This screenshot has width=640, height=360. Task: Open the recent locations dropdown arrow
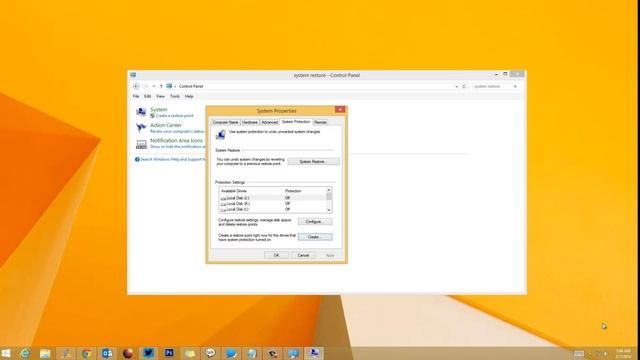[154, 86]
